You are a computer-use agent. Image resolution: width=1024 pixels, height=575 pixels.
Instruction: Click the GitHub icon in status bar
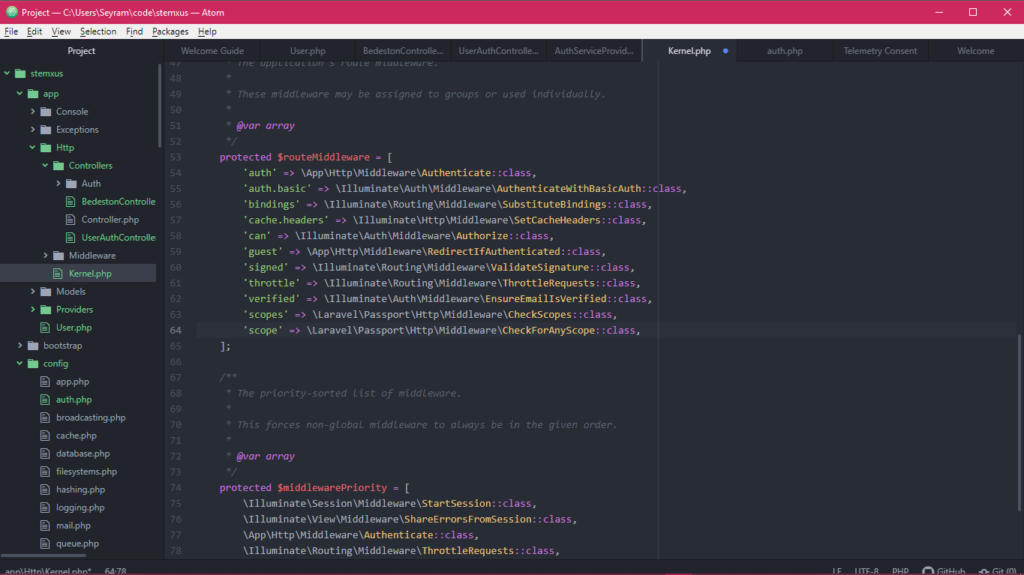(929, 570)
